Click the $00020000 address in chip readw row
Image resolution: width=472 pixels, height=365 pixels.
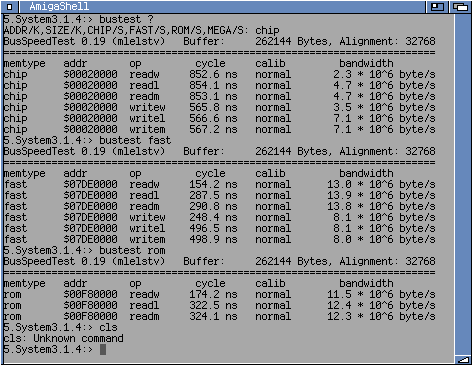click(x=90, y=74)
